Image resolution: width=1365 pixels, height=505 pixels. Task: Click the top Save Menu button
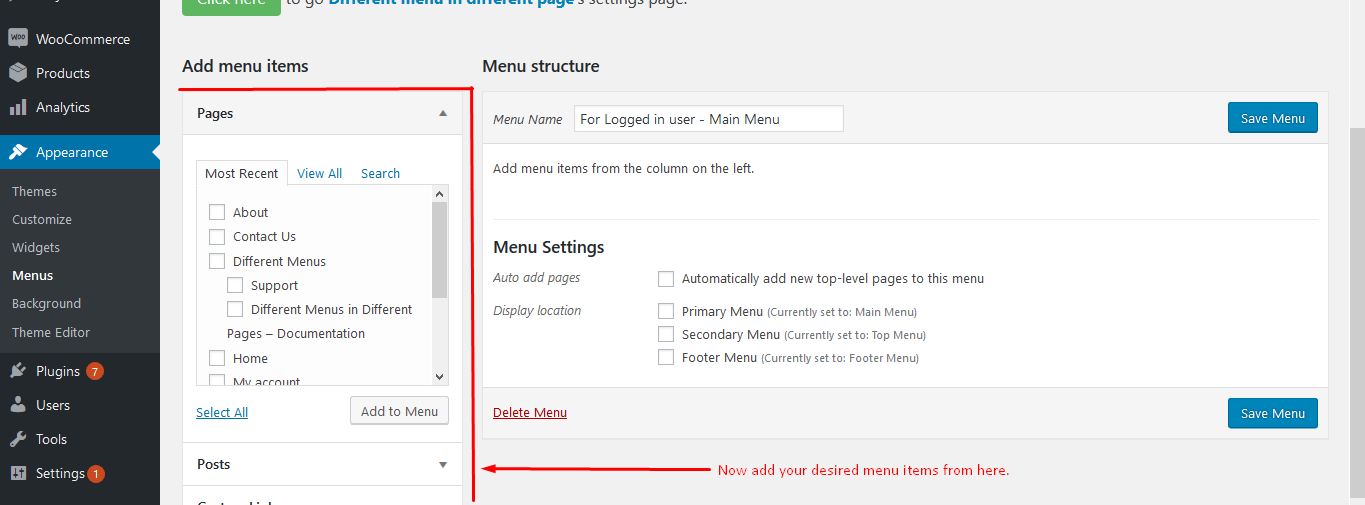[1272, 118]
